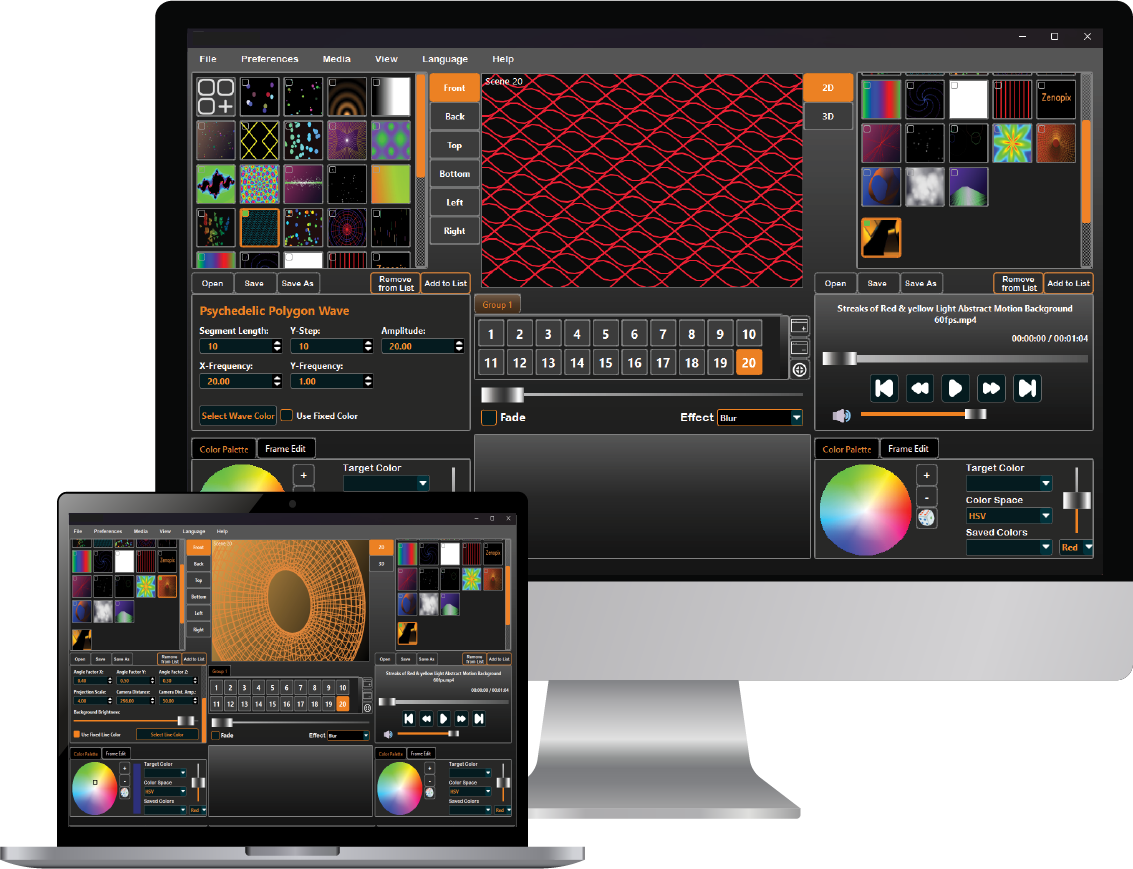The image size is (1133, 869).
Task: Click fast-forward in the monitor's media player
Action: [x=991, y=389]
